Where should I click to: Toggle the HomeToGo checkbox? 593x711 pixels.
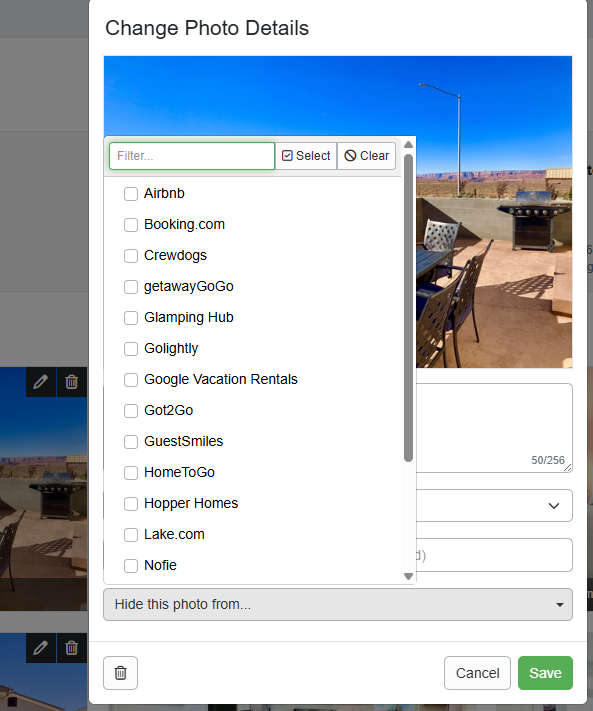131,472
